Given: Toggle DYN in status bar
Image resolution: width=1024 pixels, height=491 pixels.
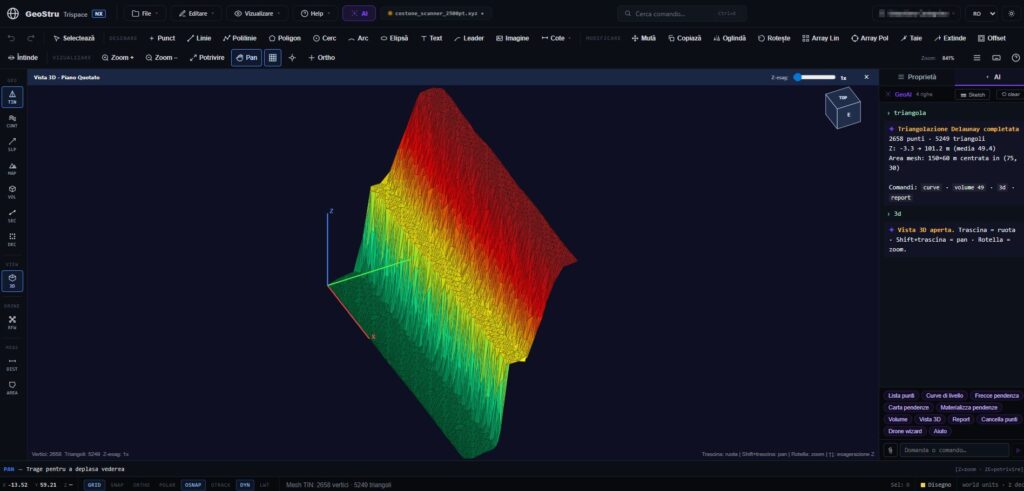Looking at the screenshot, I should tap(244, 485).
